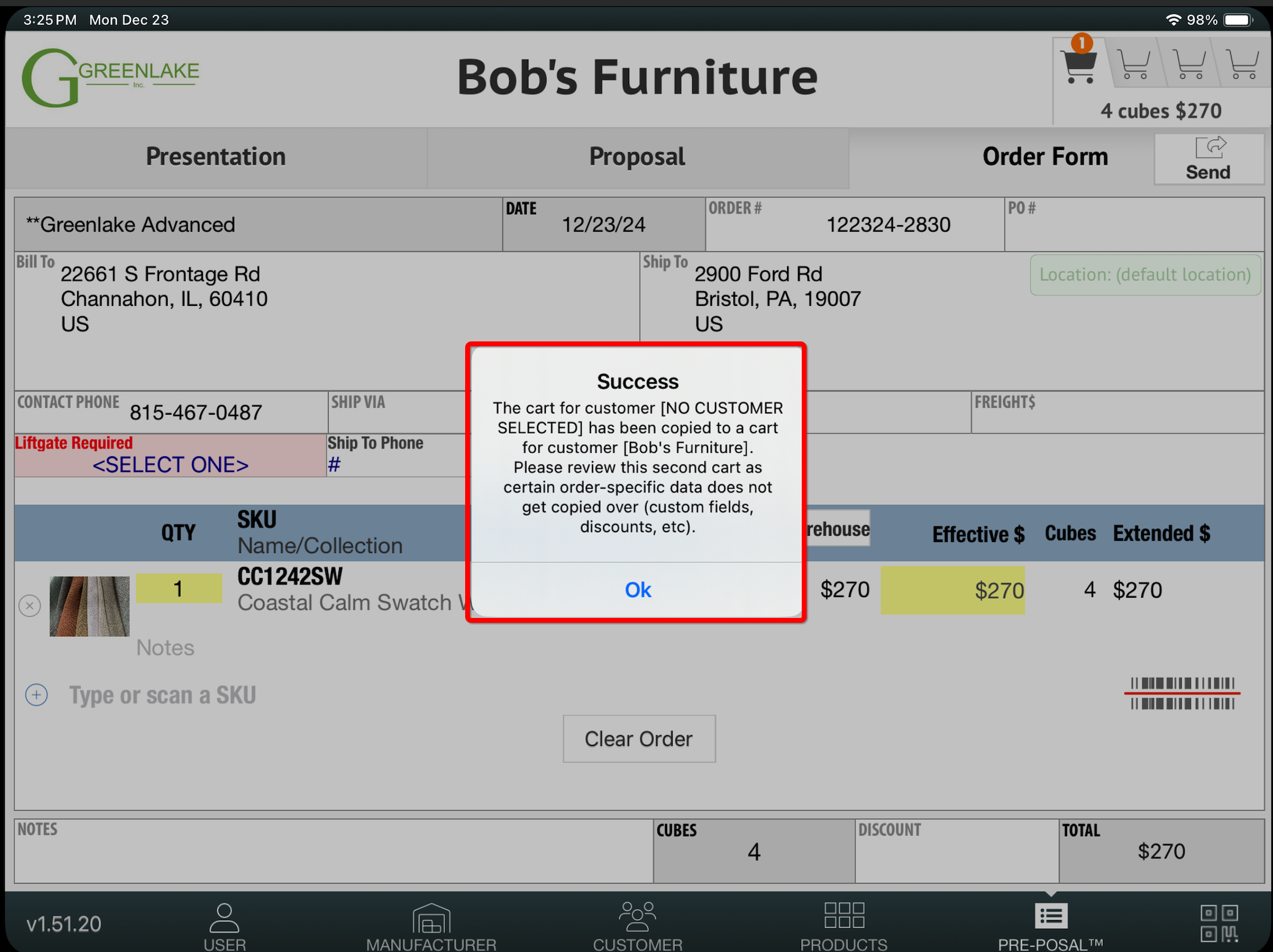Tap the plus icon to add SKU
The width and height of the screenshot is (1273, 952).
pyautogui.click(x=37, y=694)
